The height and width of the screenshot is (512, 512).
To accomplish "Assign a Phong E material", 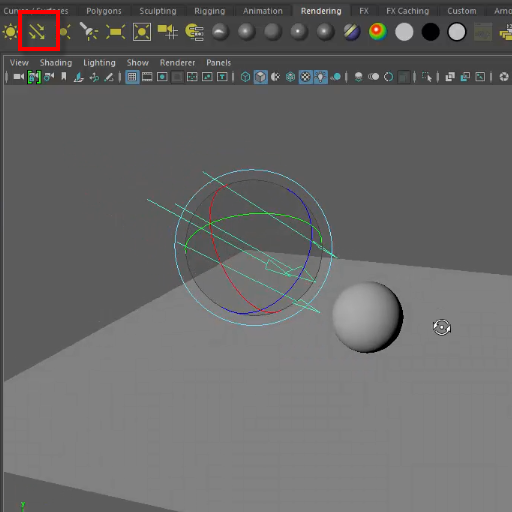I will [x=325, y=32].
